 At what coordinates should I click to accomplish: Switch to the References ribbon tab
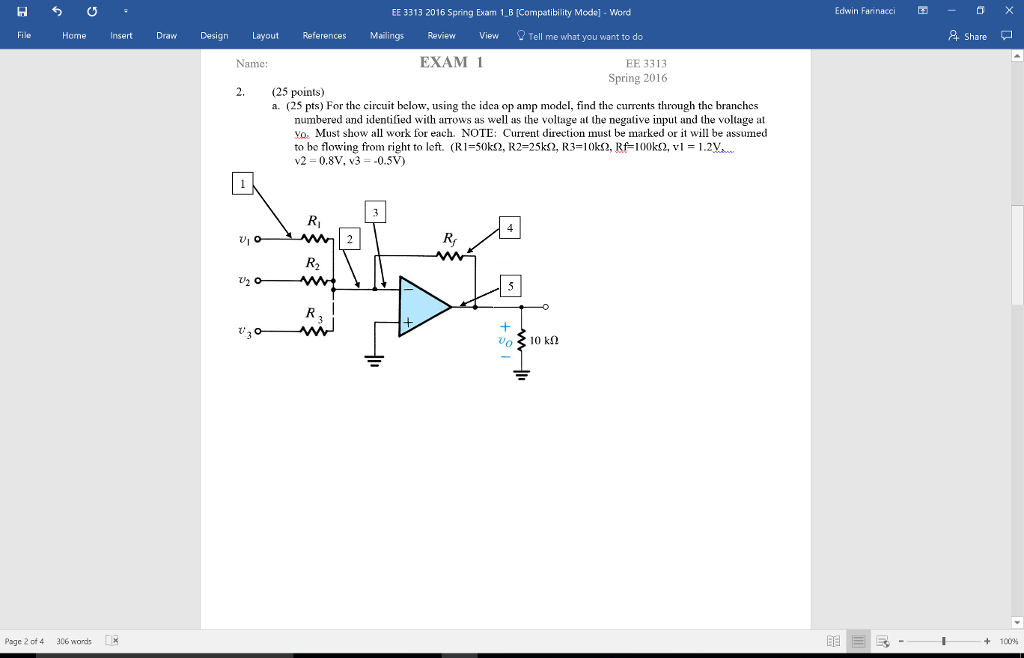pos(324,35)
